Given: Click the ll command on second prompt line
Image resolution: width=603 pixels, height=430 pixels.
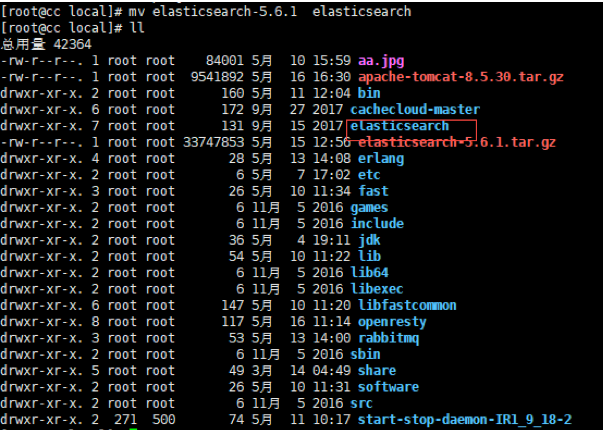Looking at the screenshot, I should point(137,28).
